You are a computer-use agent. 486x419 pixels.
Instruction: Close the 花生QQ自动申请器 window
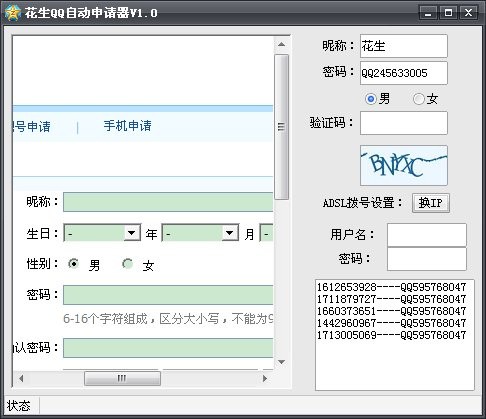pos(468,13)
